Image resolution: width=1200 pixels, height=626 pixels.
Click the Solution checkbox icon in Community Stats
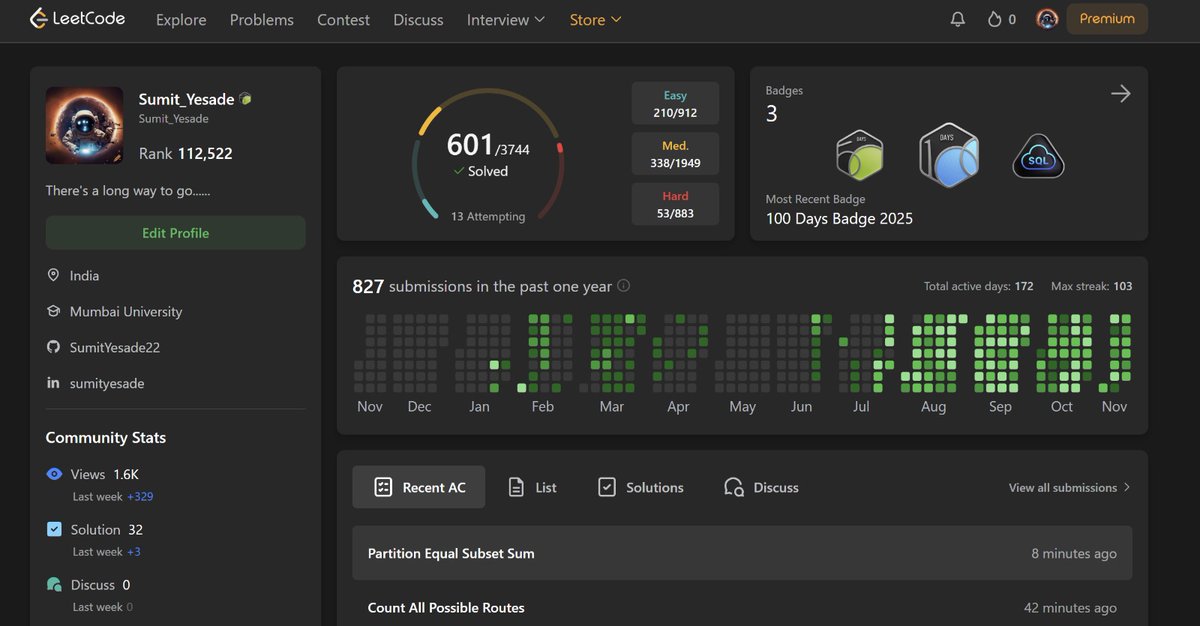pos(54,529)
